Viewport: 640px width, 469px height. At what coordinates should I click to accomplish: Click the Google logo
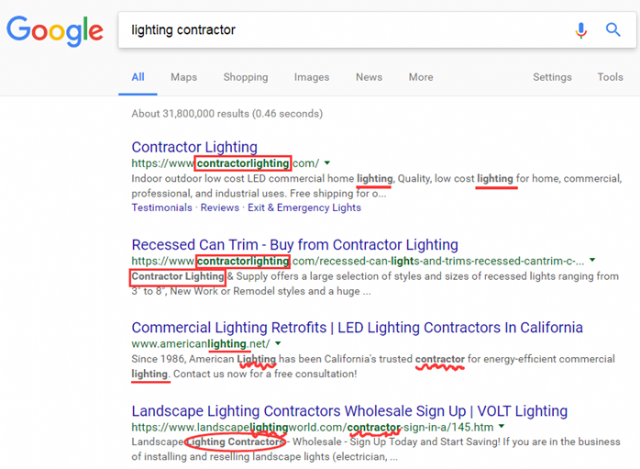pyautogui.click(x=55, y=31)
